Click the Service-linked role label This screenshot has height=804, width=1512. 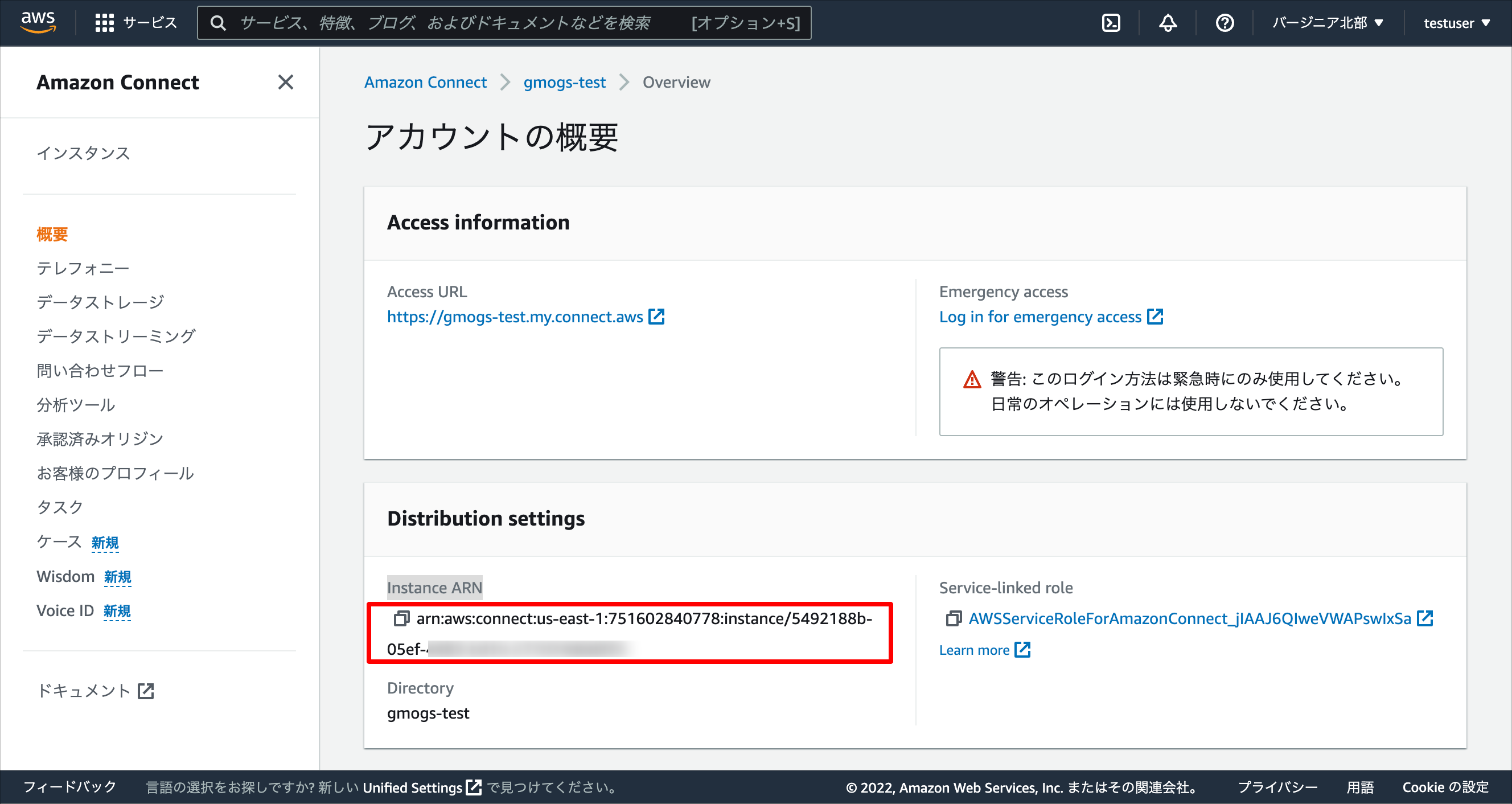pyautogui.click(x=1005, y=587)
